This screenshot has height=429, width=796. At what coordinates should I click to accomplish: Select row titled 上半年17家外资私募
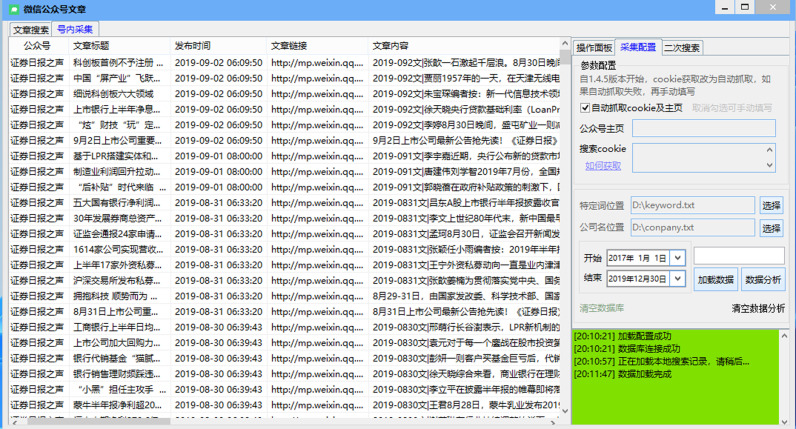click(284, 265)
